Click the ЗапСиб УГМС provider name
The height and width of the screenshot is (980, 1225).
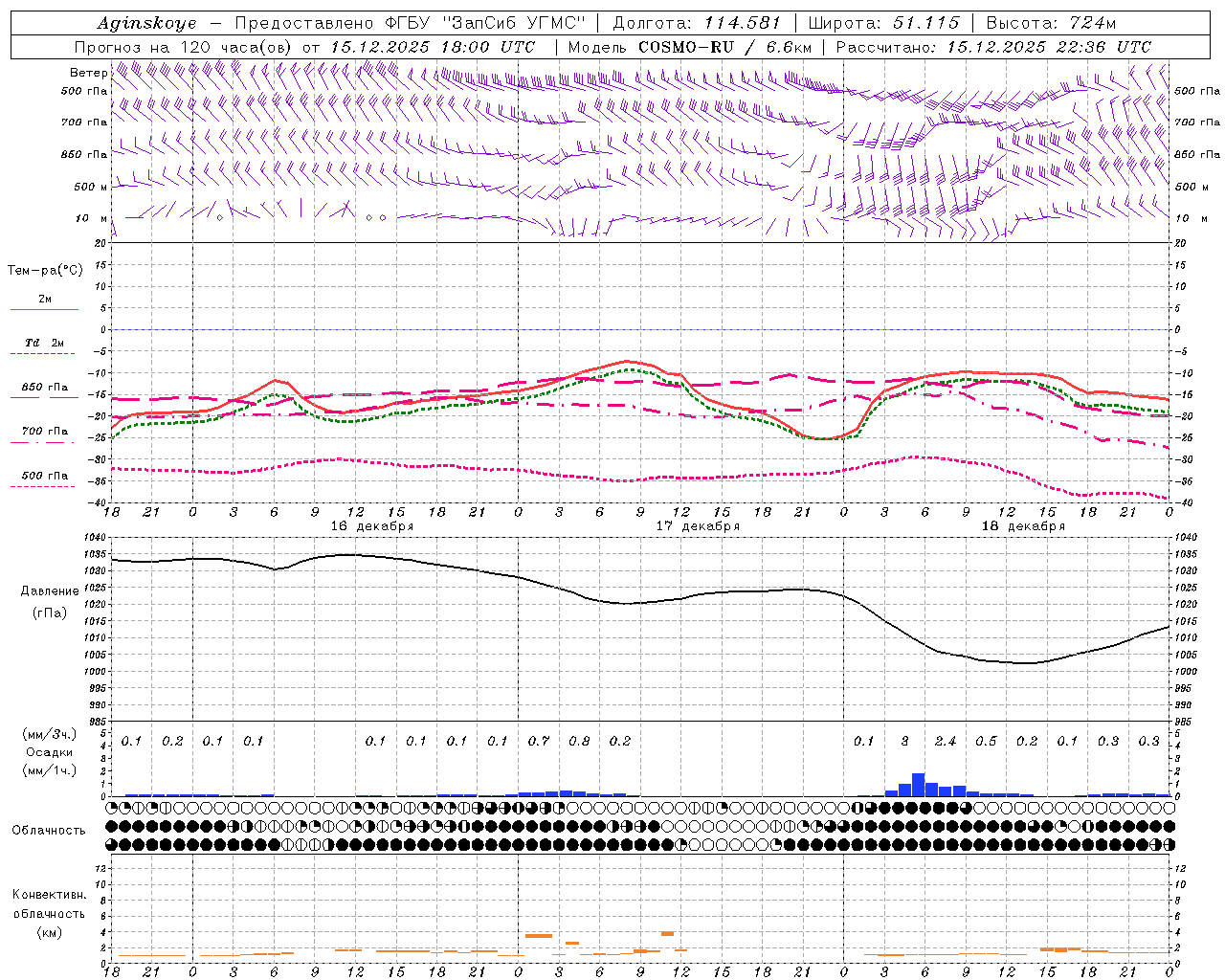tap(514, 23)
